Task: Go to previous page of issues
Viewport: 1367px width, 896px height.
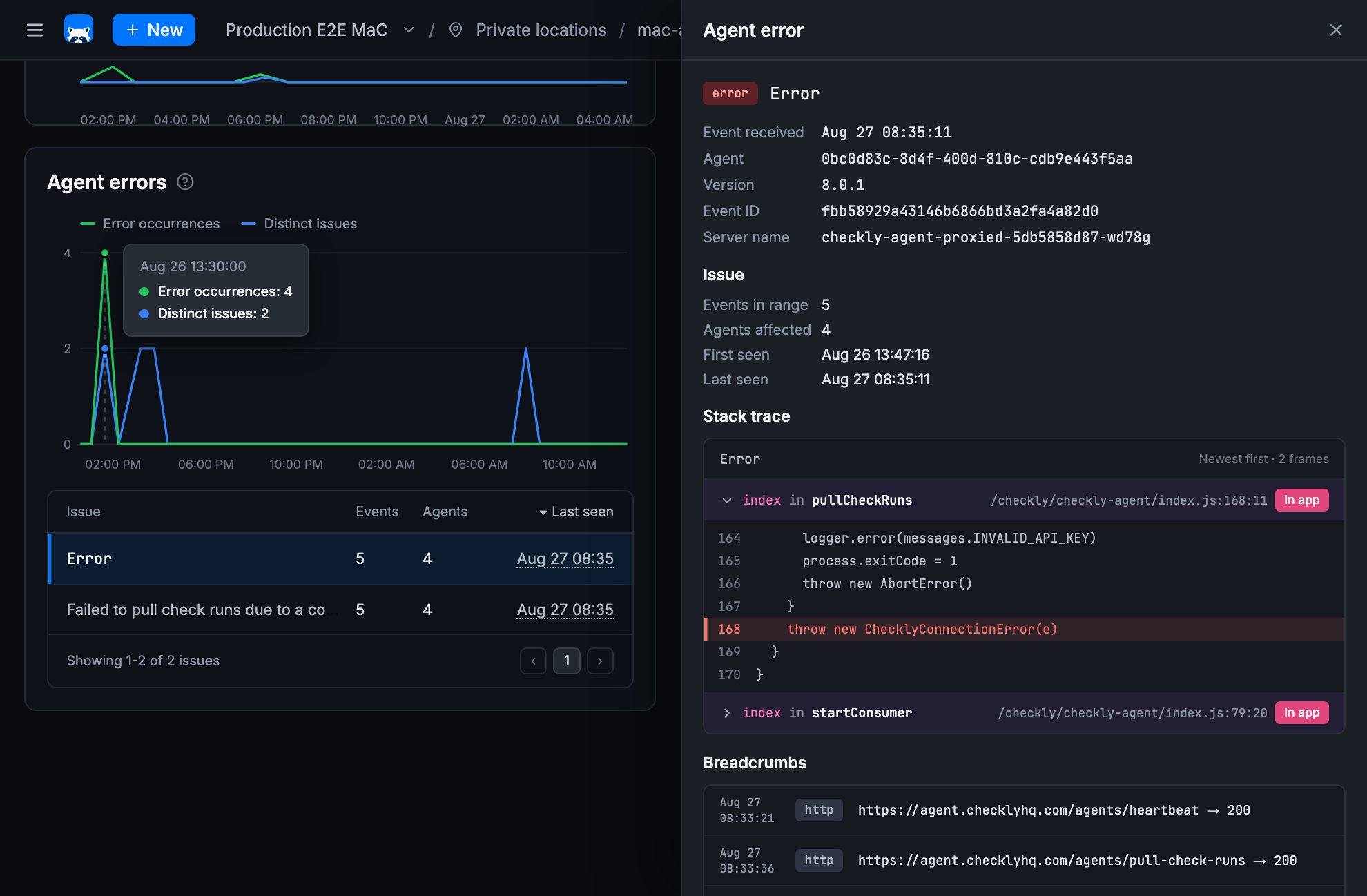Action: 533,661
